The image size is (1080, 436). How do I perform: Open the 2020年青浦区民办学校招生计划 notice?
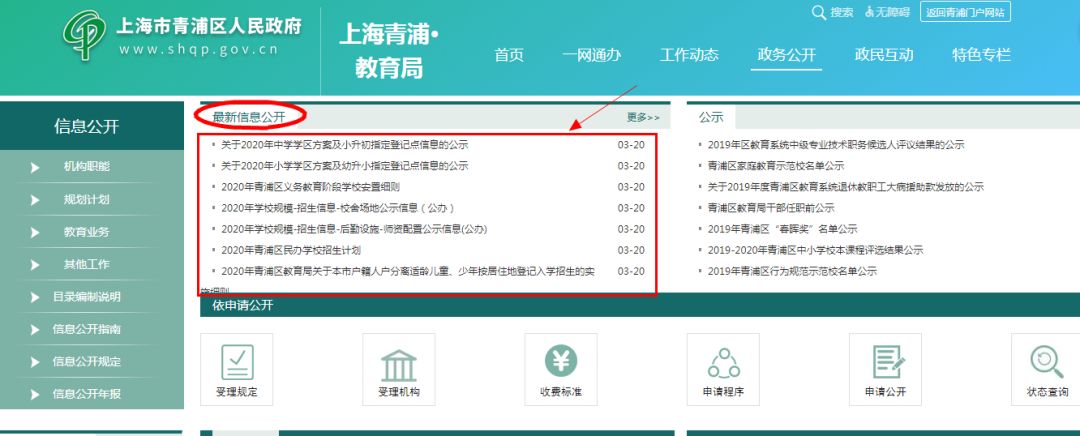pyautogui.click(x=290, y=250)
